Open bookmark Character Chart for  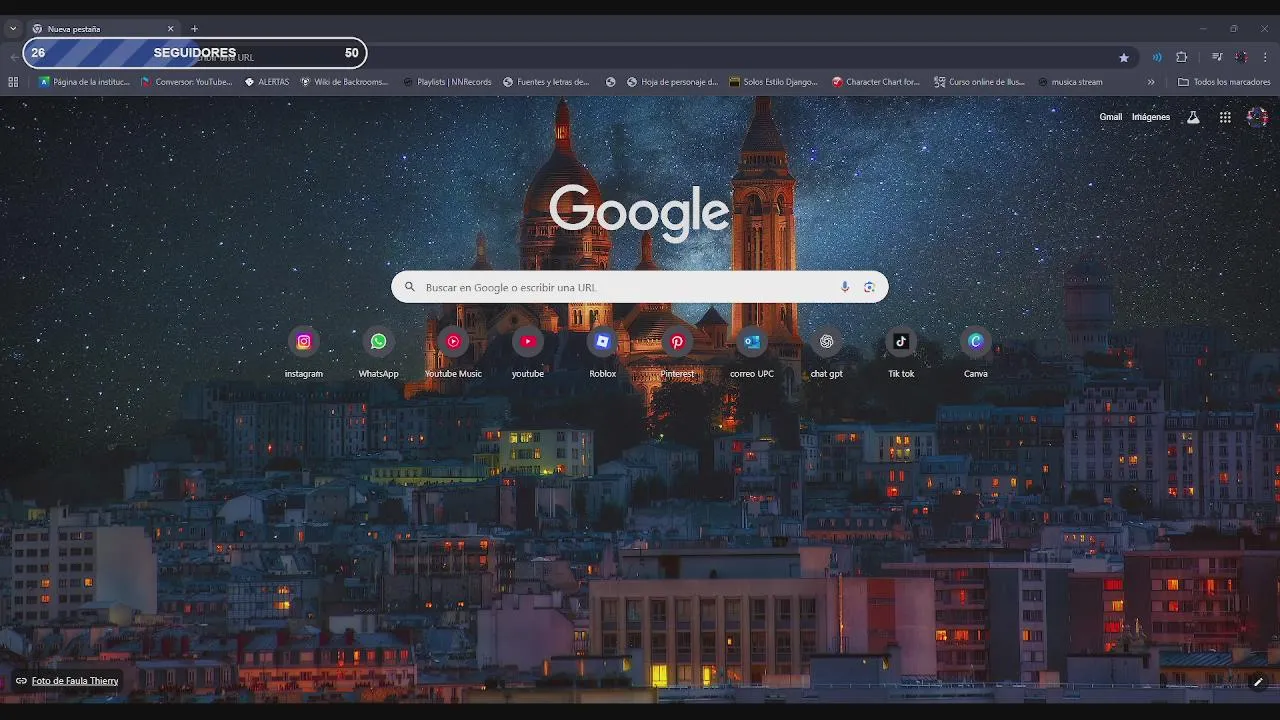[876, 82]
